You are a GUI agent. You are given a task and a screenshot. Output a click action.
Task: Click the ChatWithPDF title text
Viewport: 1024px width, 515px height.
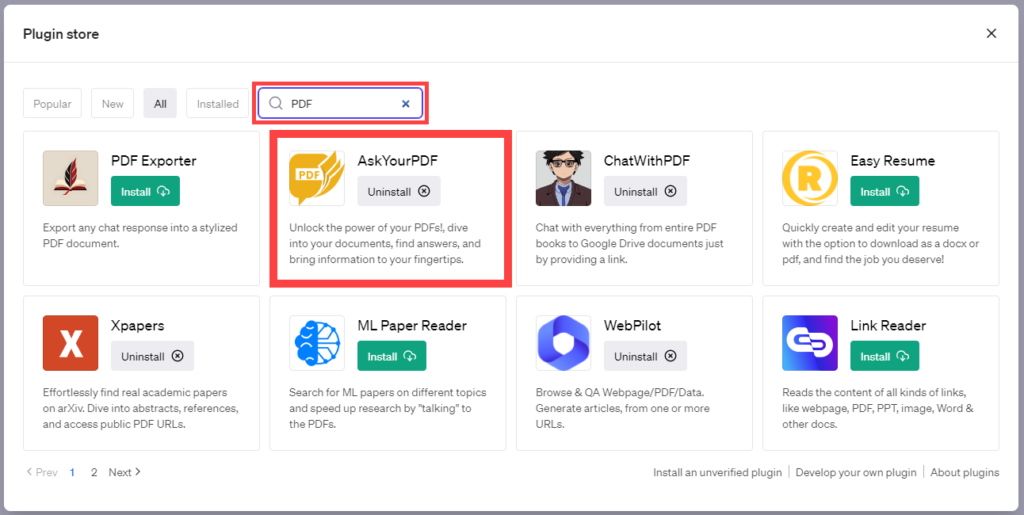(x=647, y=161)
